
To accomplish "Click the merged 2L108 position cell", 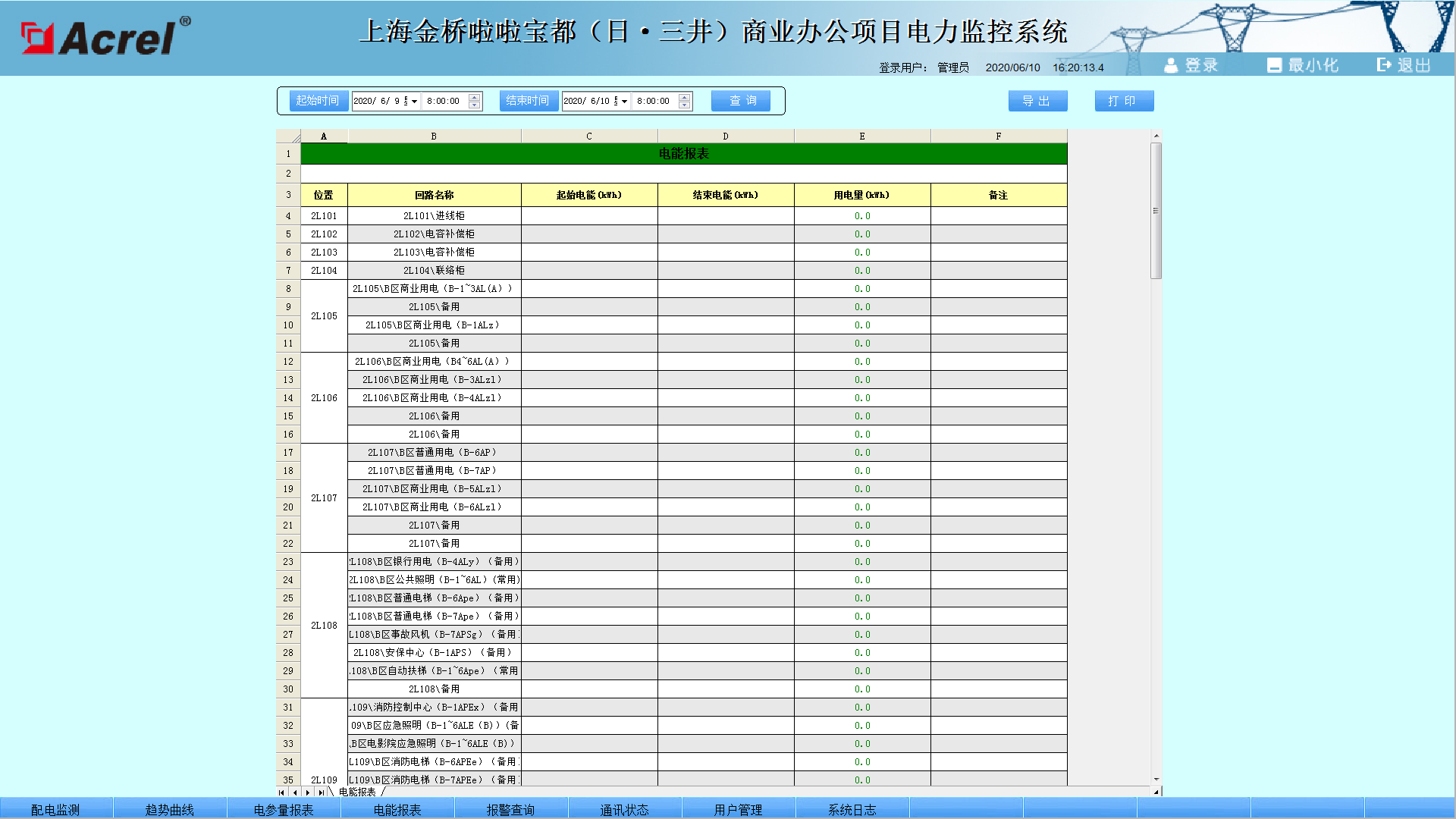I will click(324, 626).
